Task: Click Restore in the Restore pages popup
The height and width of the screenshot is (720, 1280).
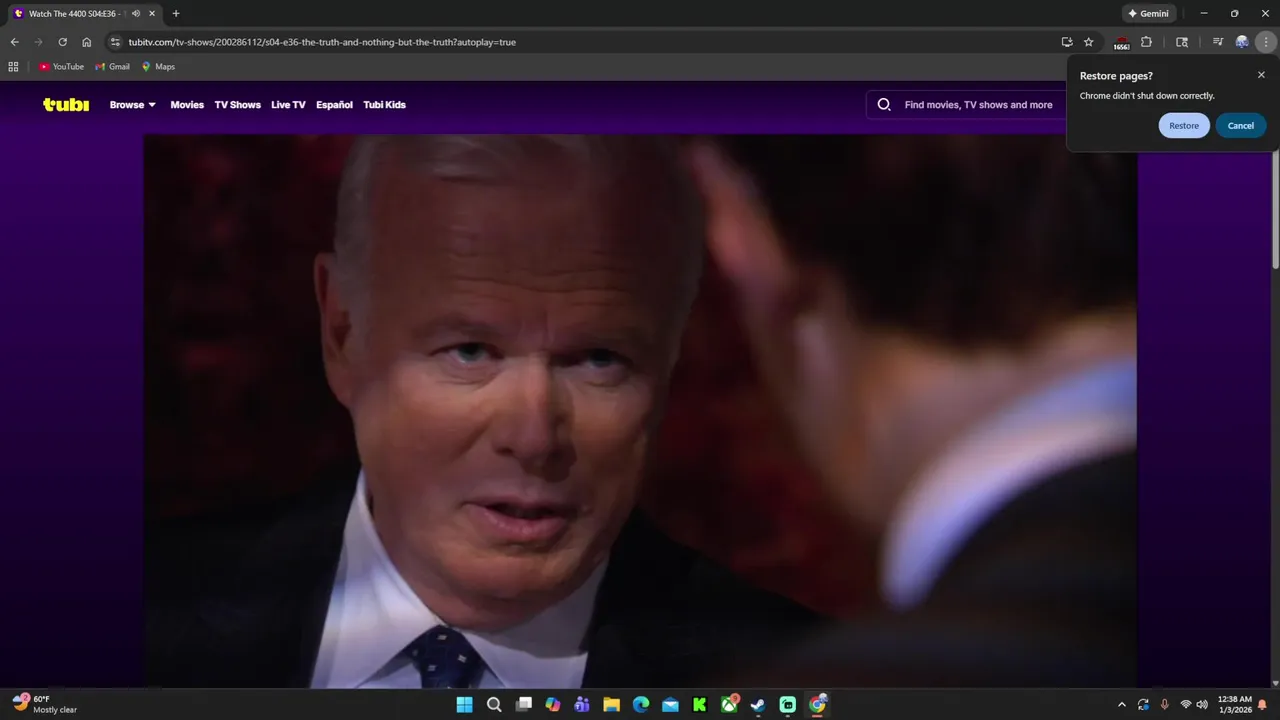Action: pos(1184,126)
